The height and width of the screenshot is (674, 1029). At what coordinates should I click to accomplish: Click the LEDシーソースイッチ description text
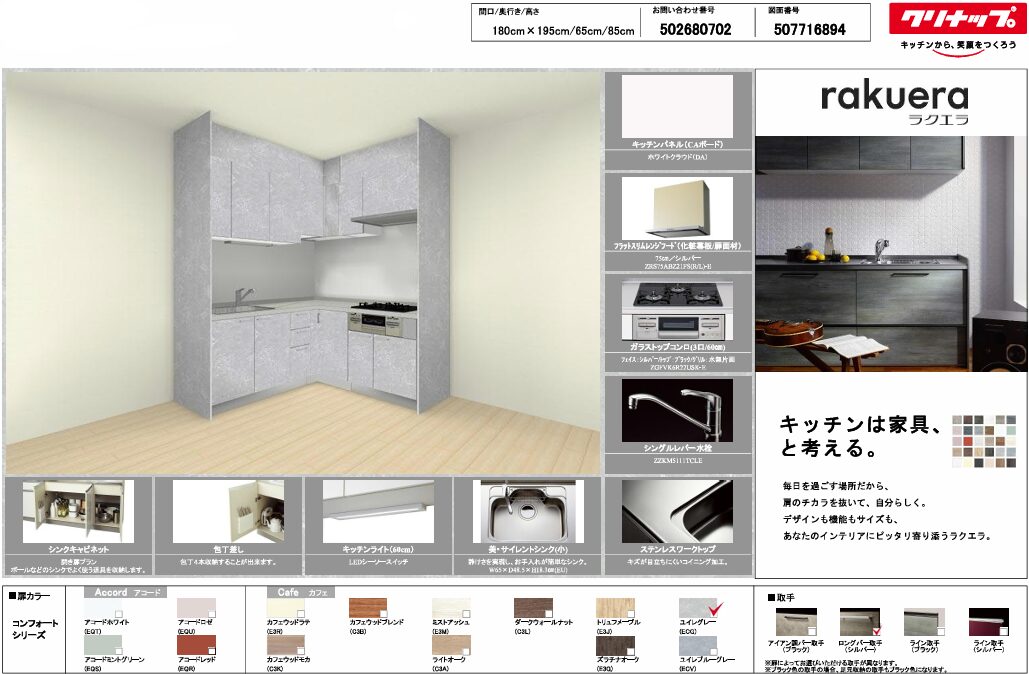(378, 562)
